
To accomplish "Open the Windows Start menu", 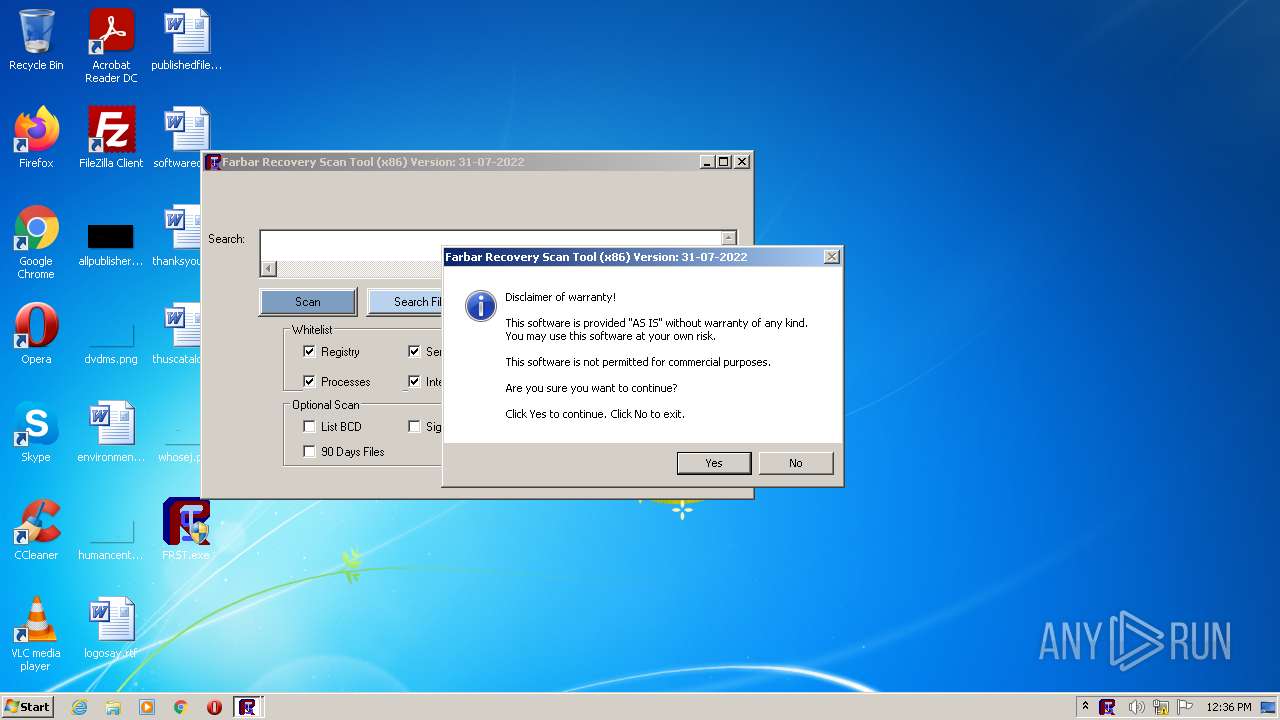I will (28, 706).
